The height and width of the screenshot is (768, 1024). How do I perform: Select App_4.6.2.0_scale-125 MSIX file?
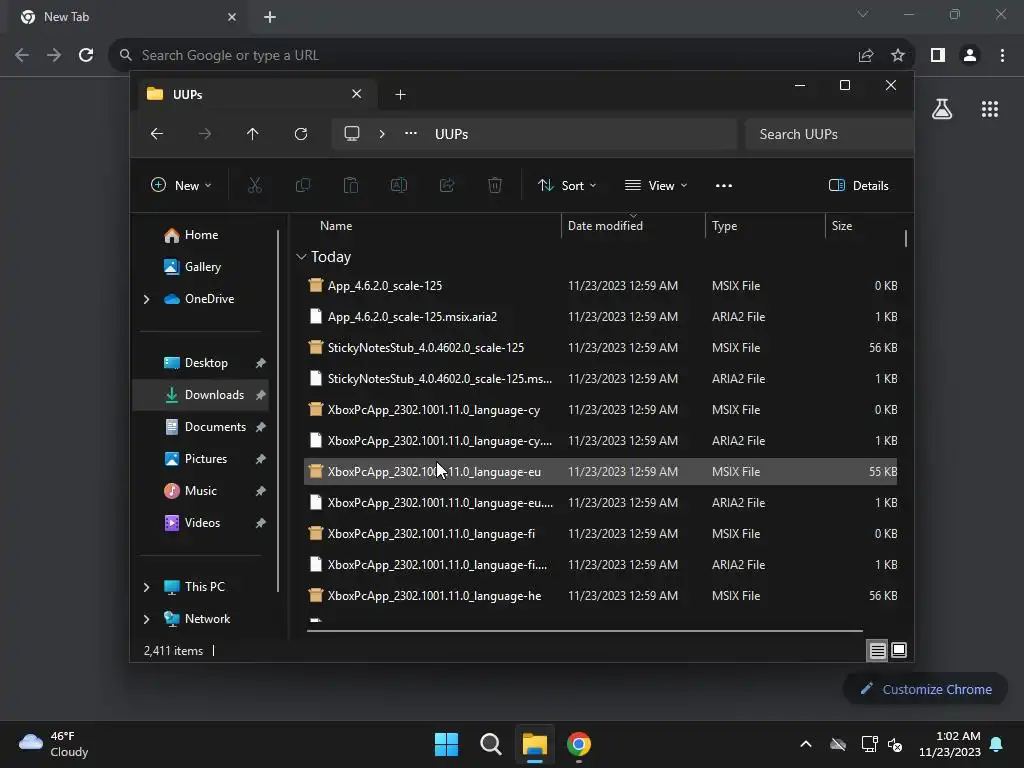coord(600,285)
